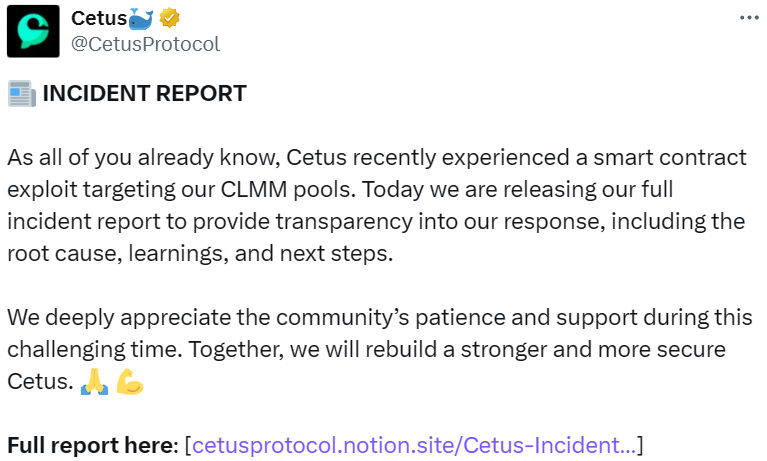
Task: Click the words "smart contract"
Action: click(x=681, y=158)
